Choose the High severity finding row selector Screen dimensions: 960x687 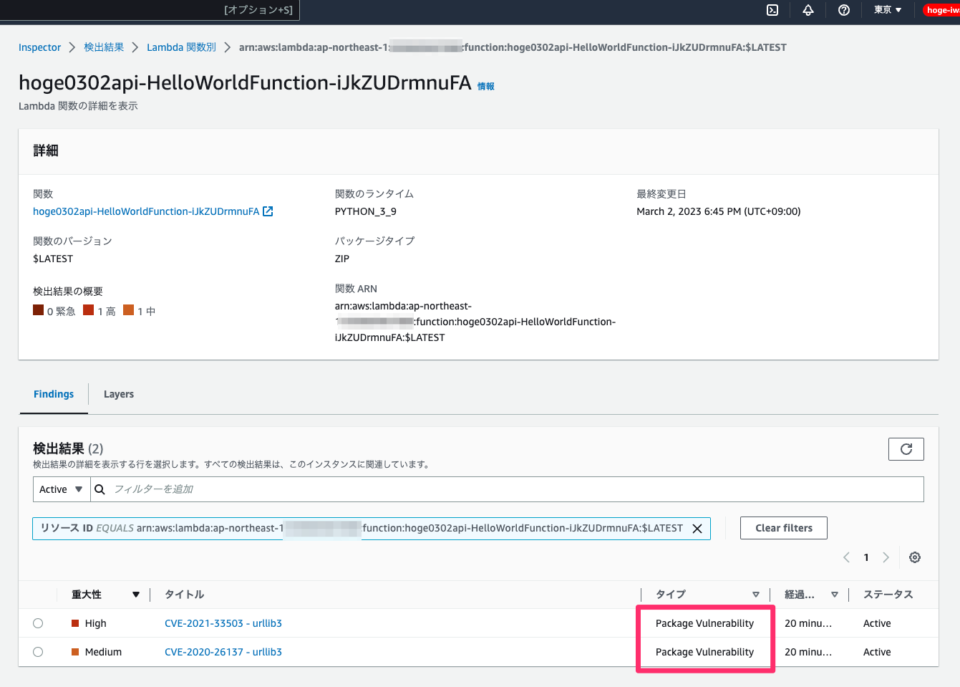coord(37,622)
